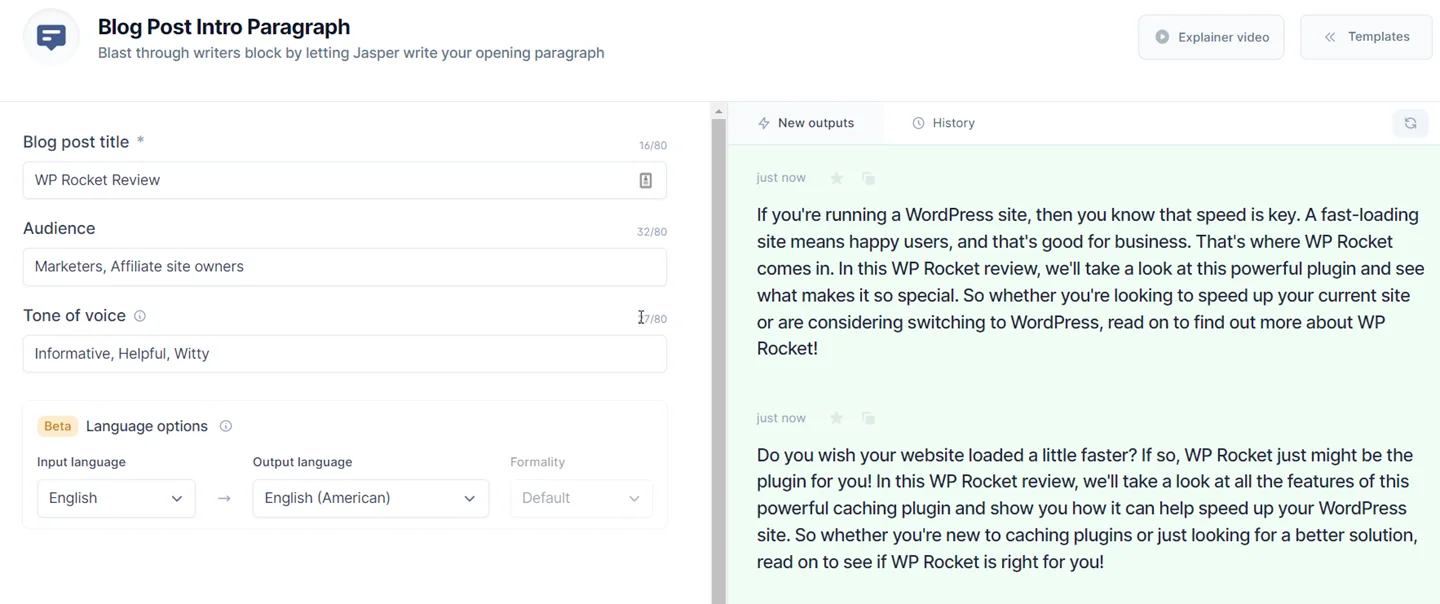This screenshot has width=1440, height=604.
Task: Click the icon inside Blog post title field
Action: click(x=646, y=180)
